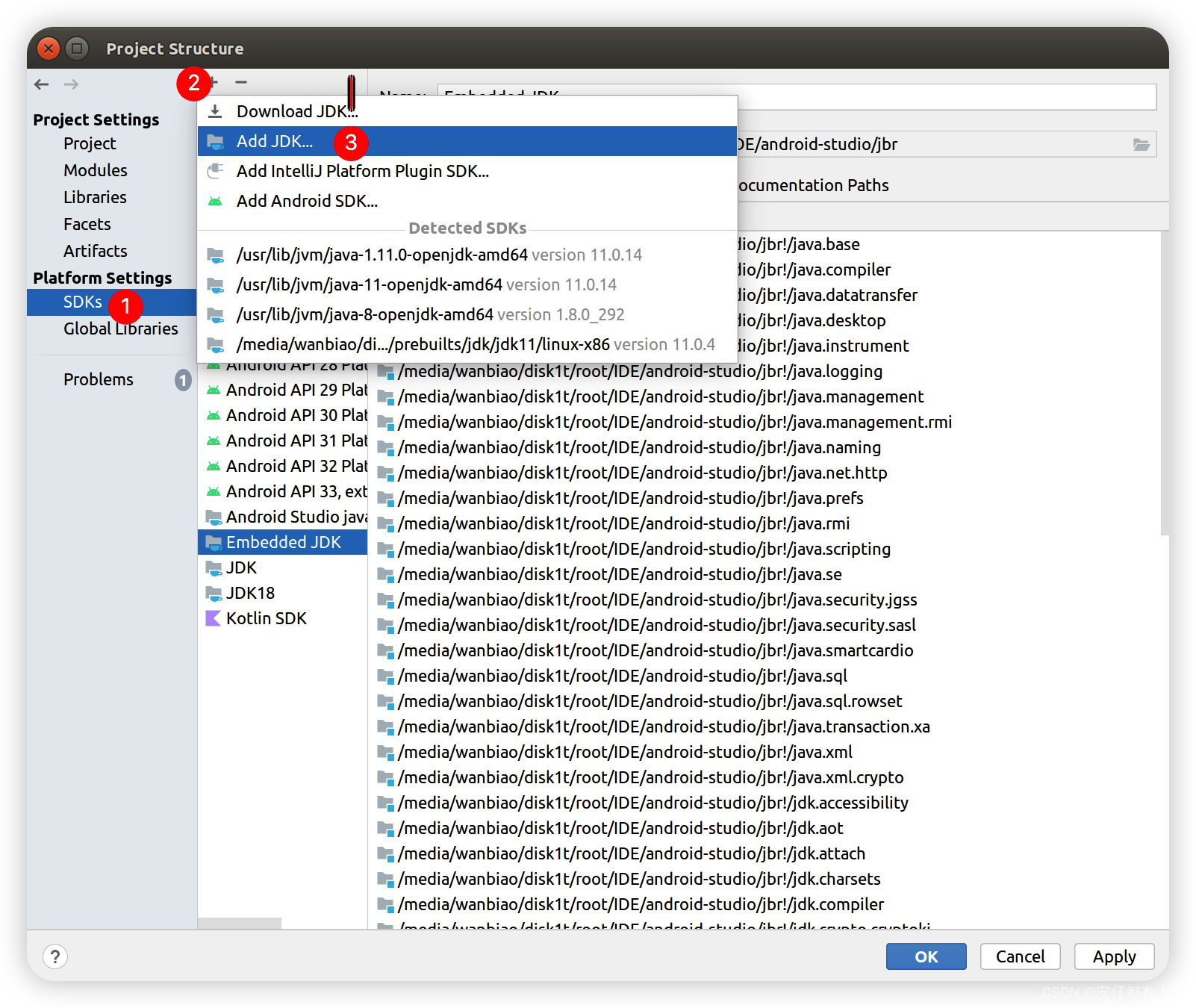Screen dimensions: 1196x1008
Task: Click the browse folder icon in JDK home path
Action: pyautogui.click(x=1142, y=145)
